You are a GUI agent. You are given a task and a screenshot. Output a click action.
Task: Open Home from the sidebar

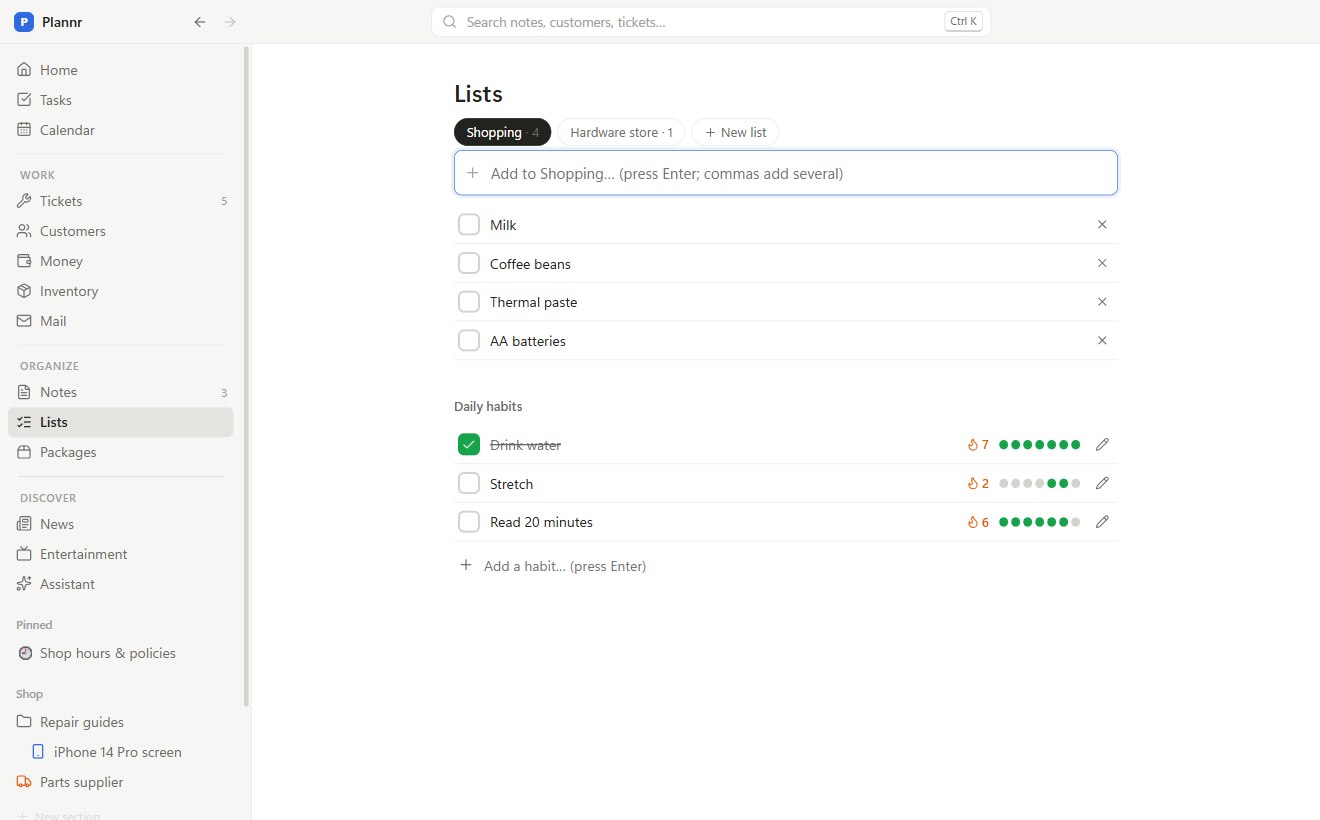121,70
